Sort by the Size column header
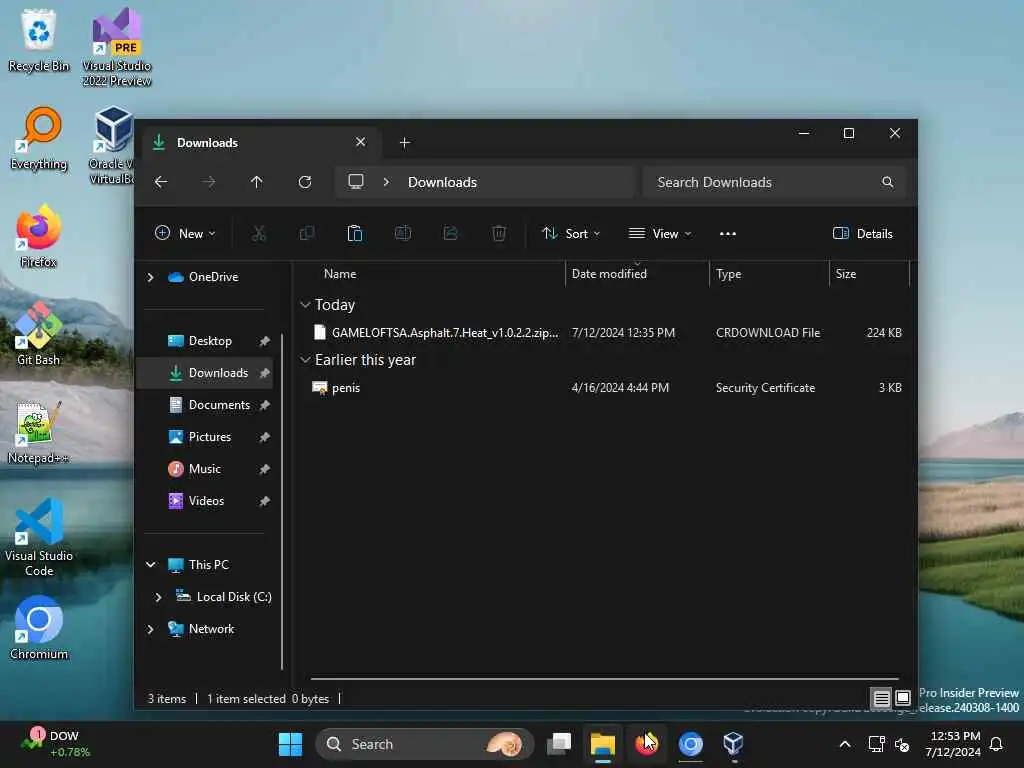The height and width of the screenshot is (768, 1024). [x=869, y=274]
